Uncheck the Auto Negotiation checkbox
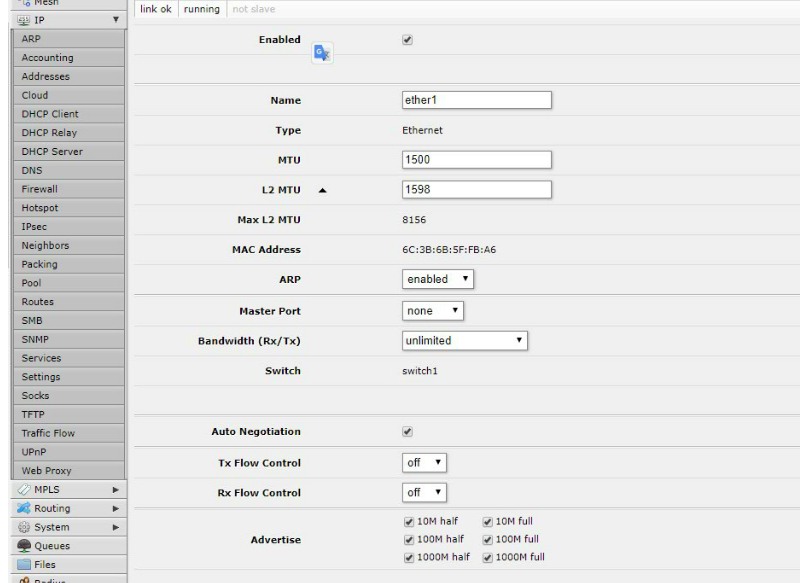The height and width of the screenshot is (583, 800). click(407, 432)
